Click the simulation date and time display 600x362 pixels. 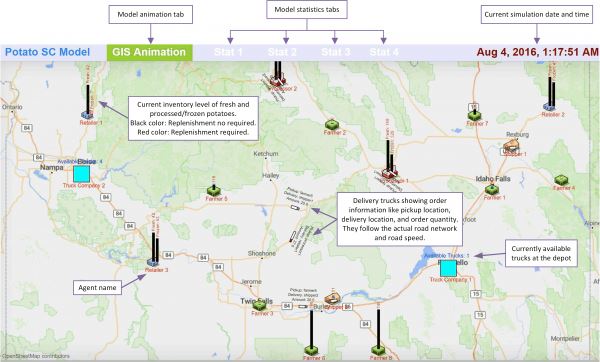click(x=537, y=52)
